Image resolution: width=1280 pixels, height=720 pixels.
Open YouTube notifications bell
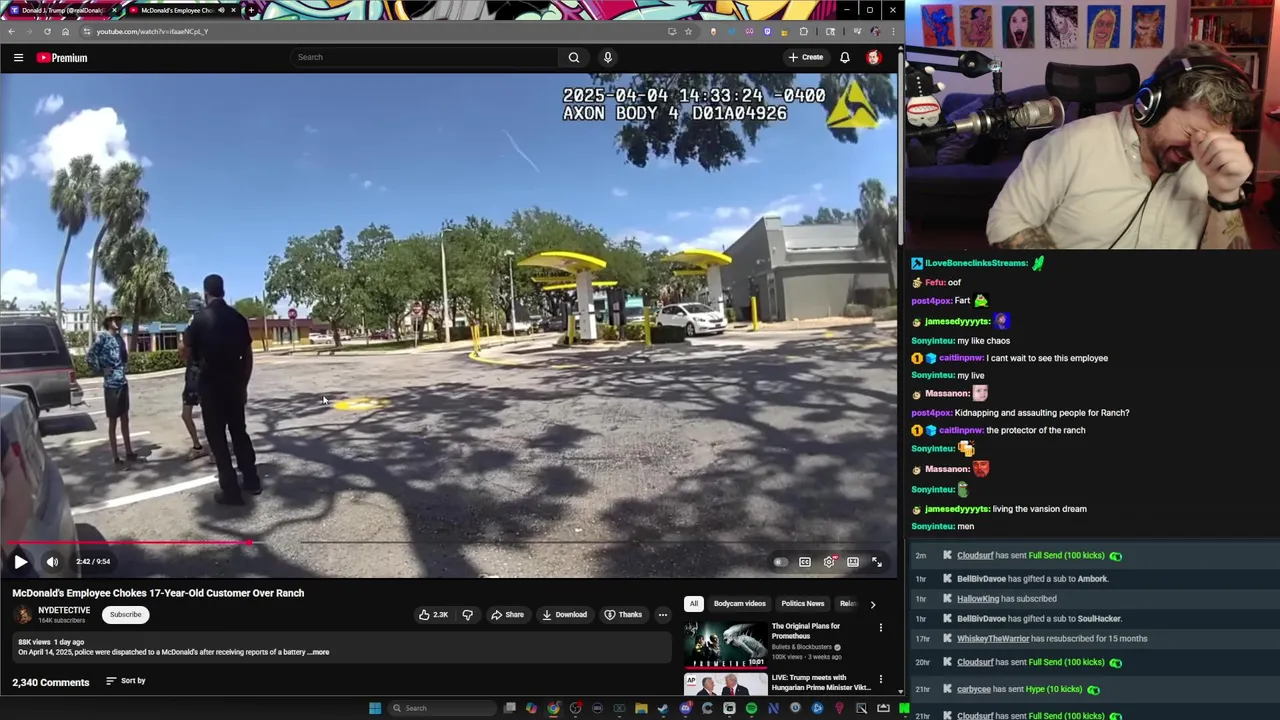(x=845, y=57)
